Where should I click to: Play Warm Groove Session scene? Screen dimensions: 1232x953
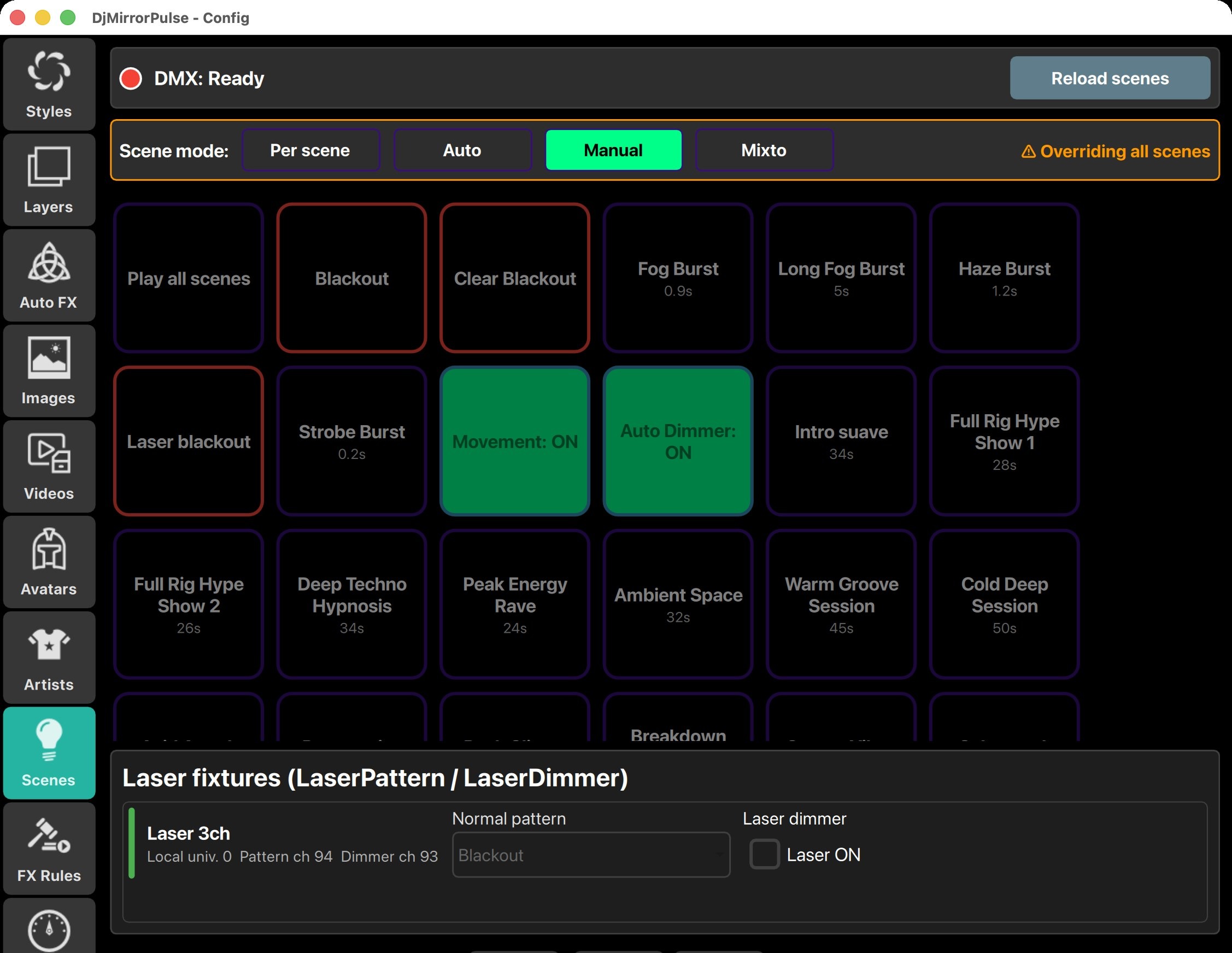pyautogui.click(x=841, y=604)
